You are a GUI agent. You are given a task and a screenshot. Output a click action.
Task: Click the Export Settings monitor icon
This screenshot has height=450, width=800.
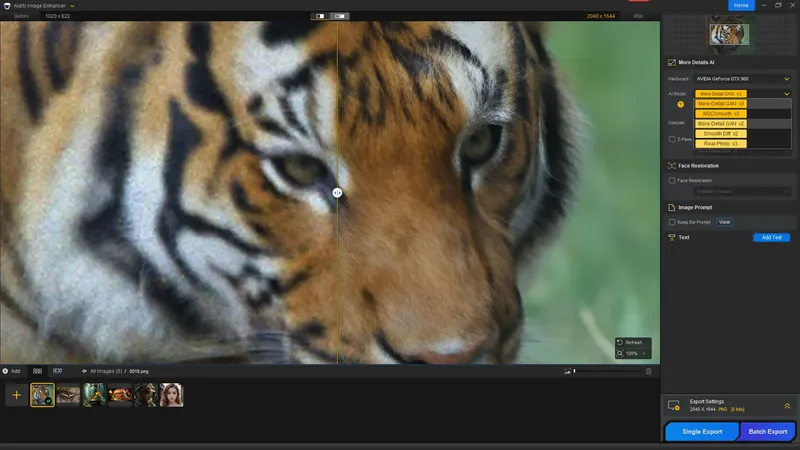673,405
